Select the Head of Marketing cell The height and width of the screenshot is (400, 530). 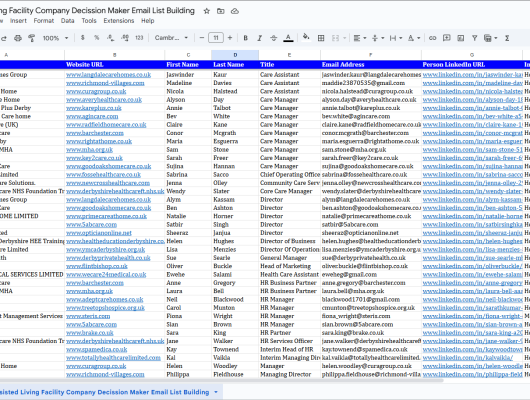tap(290, 266)
